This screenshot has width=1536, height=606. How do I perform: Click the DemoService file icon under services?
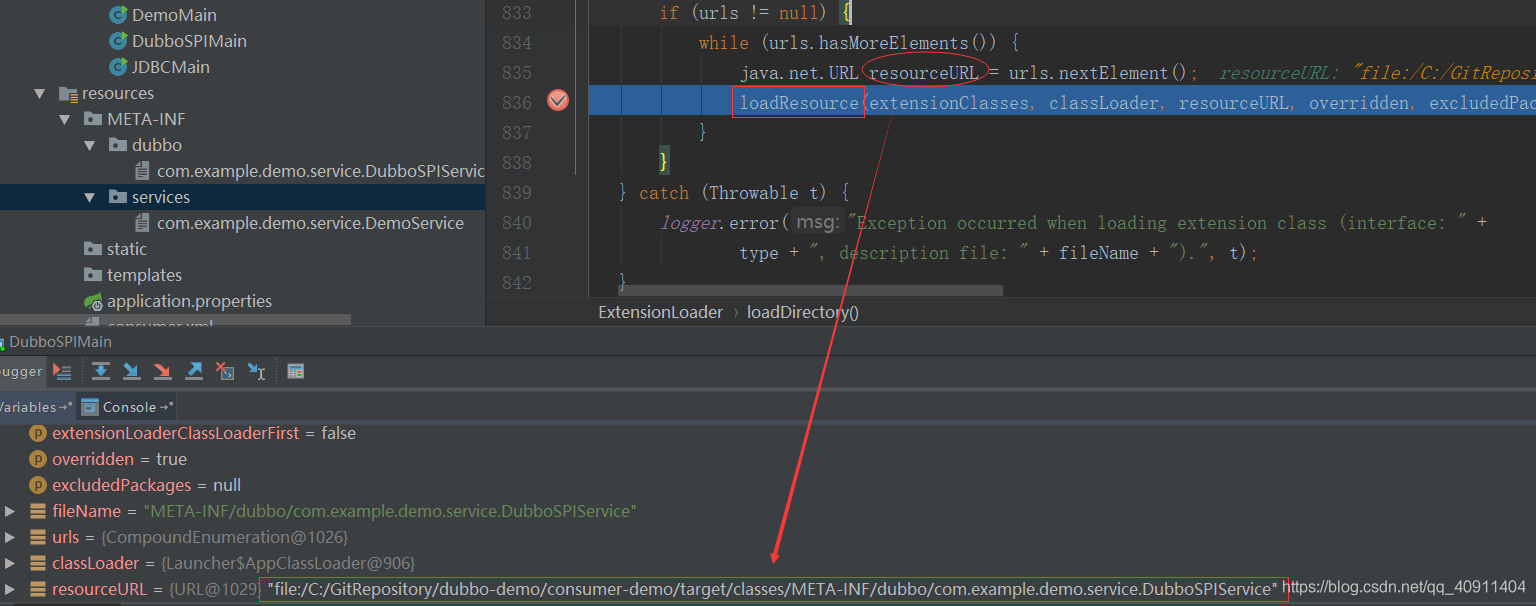142,223
